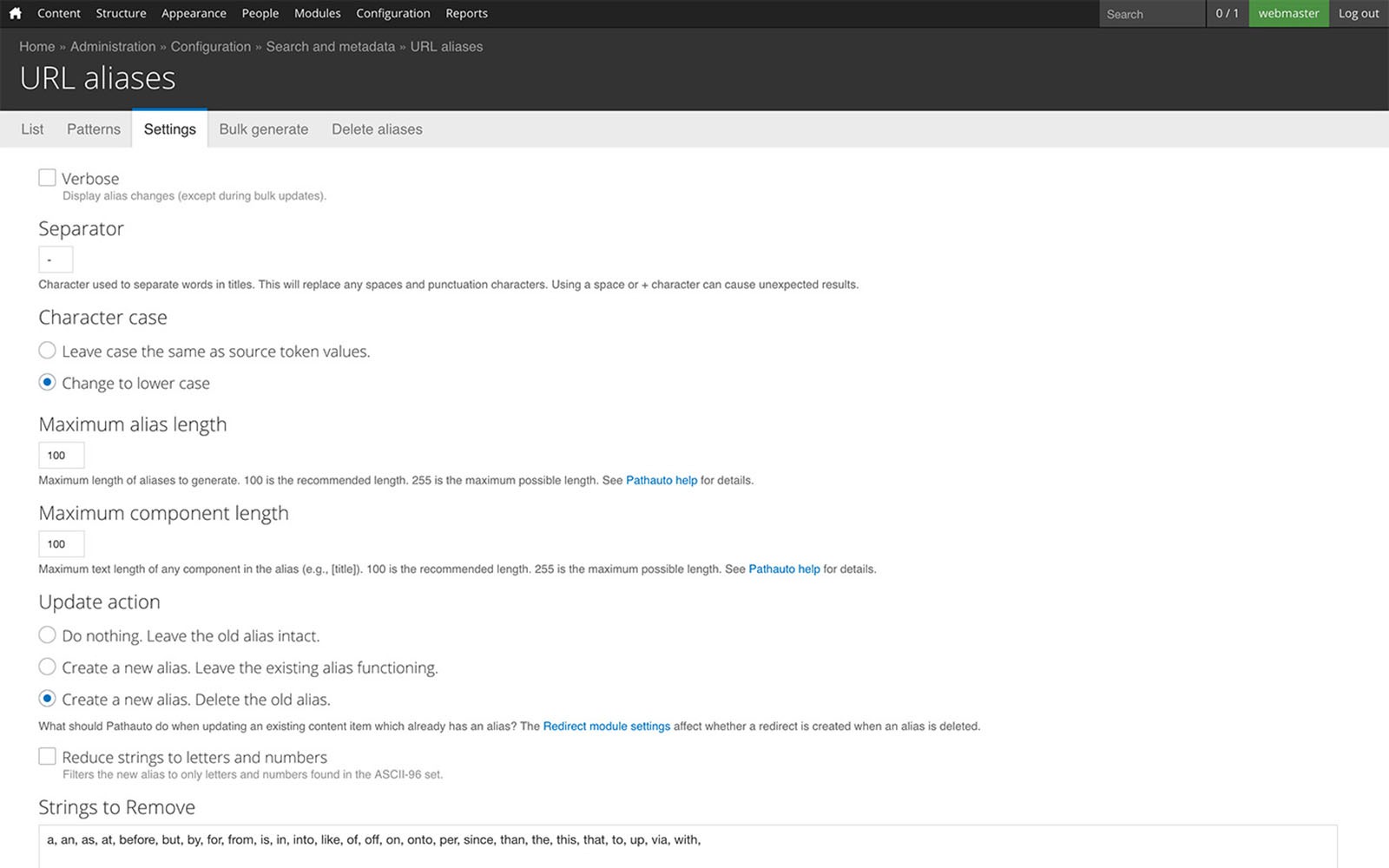
Task: Click the Home icon in admin toolbar
Action: (15, 13)
